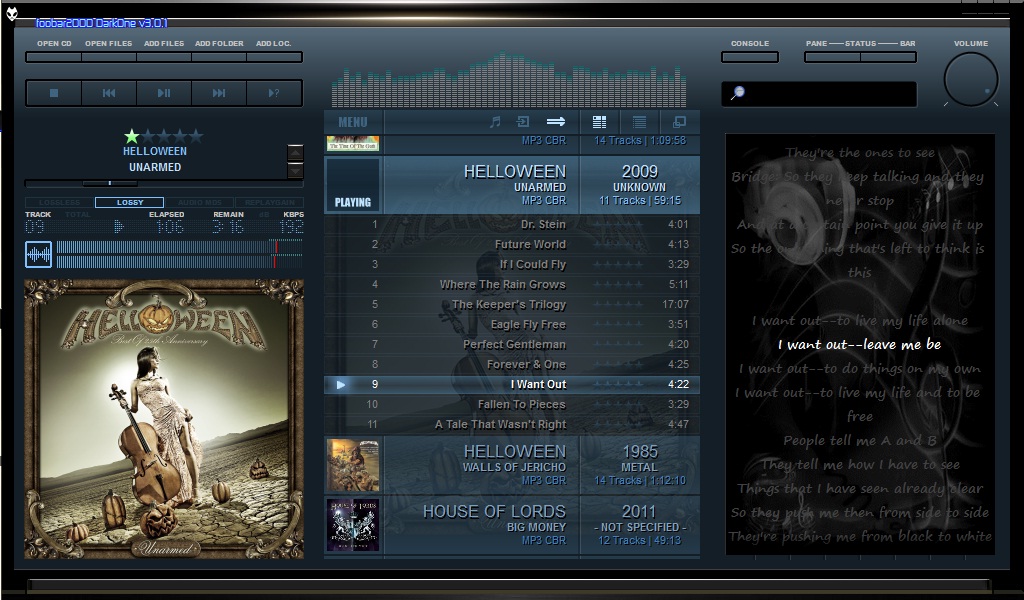Switch to plain list playlist view
The height and width of the screenshot is (600, 1024).
[x=639, y=122]
